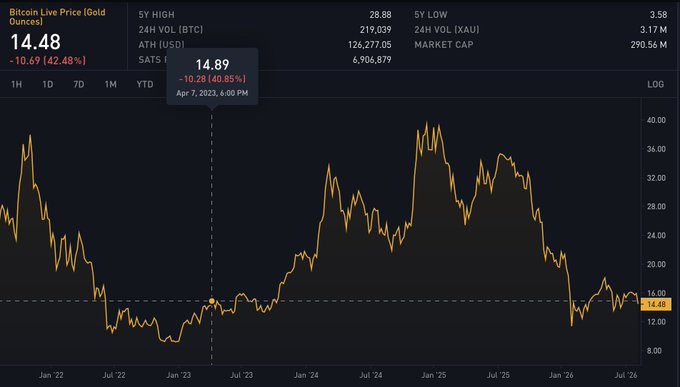The height and width of the screenshot is (387, 680).
Task: Click the Jul '23 axis label
Action: coord(242,375)
